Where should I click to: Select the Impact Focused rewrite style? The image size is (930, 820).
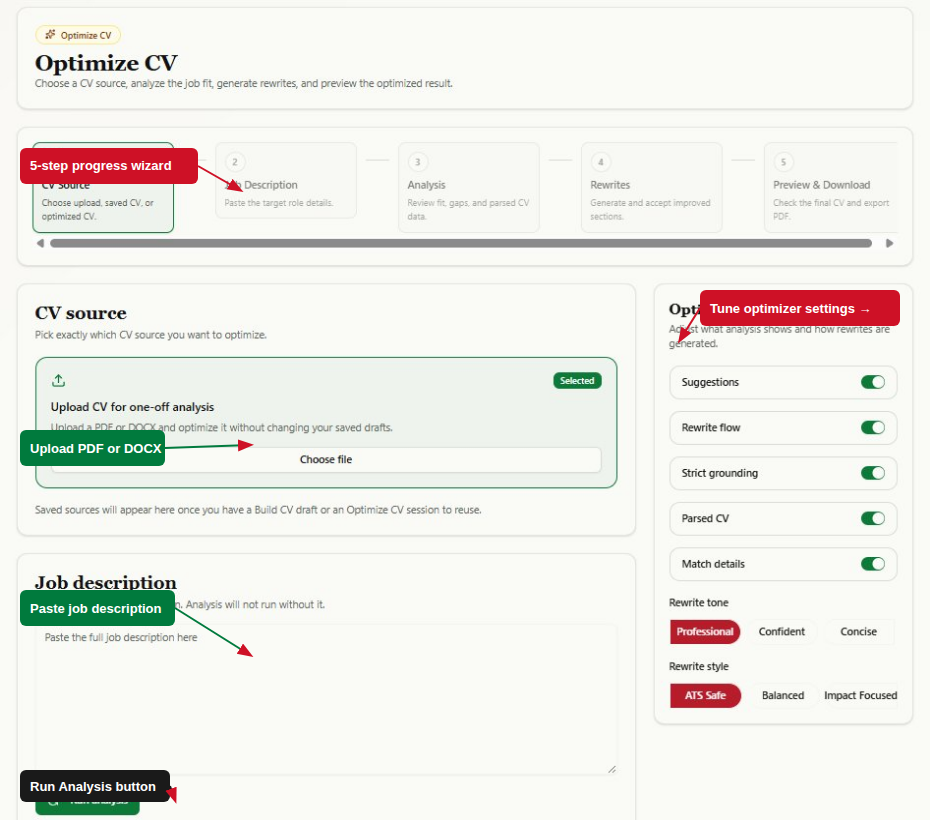[860, 695]
